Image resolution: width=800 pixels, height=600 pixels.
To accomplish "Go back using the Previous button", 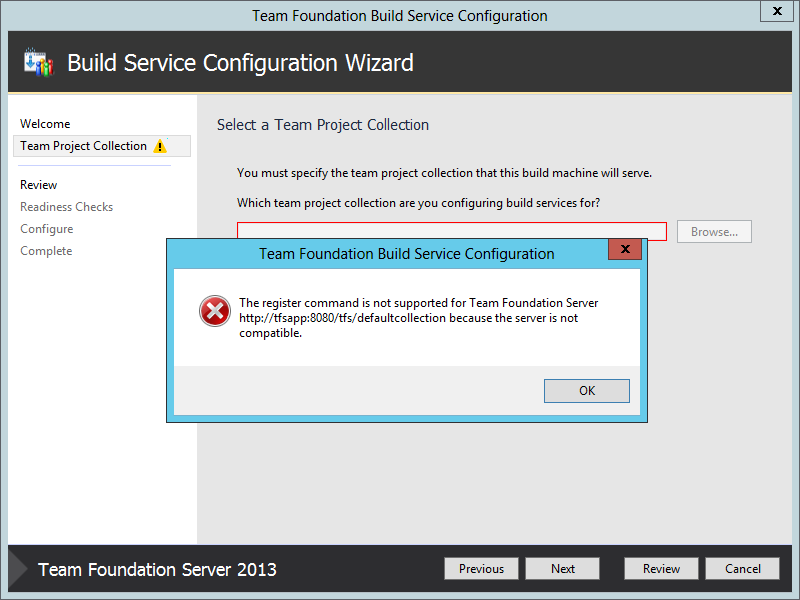I will 481,568.
